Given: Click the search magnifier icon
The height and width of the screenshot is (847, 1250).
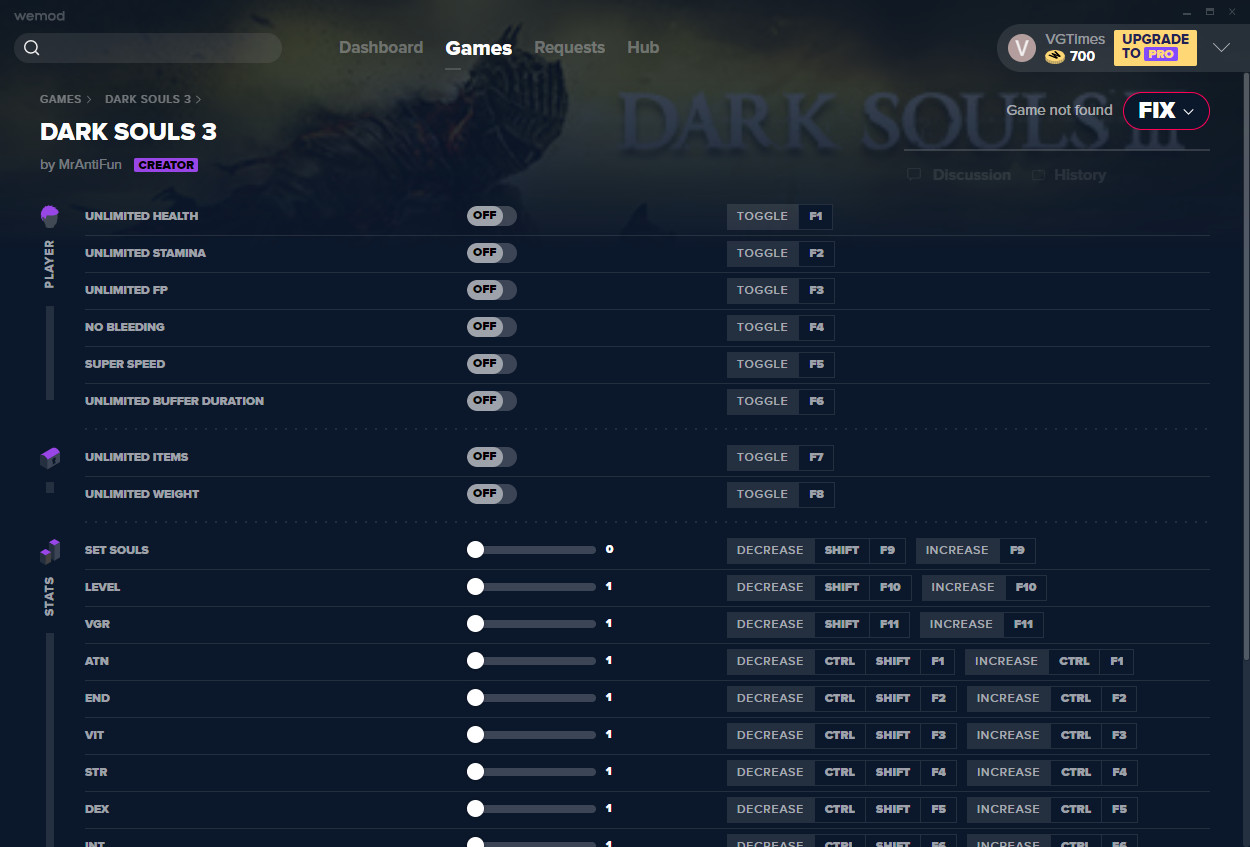Looking at the screenshot, I should coord(31,47).
